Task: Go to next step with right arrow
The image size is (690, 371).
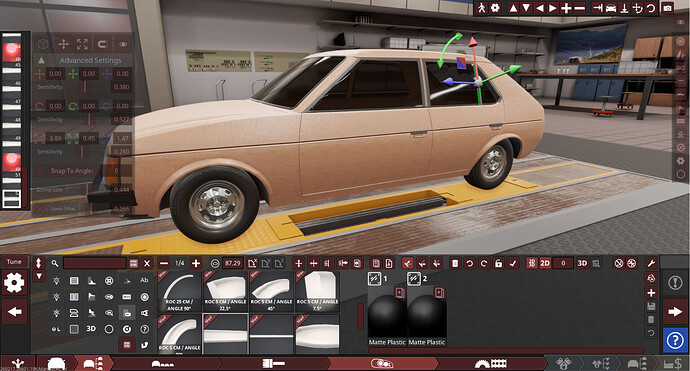Action: click(675, 312)
